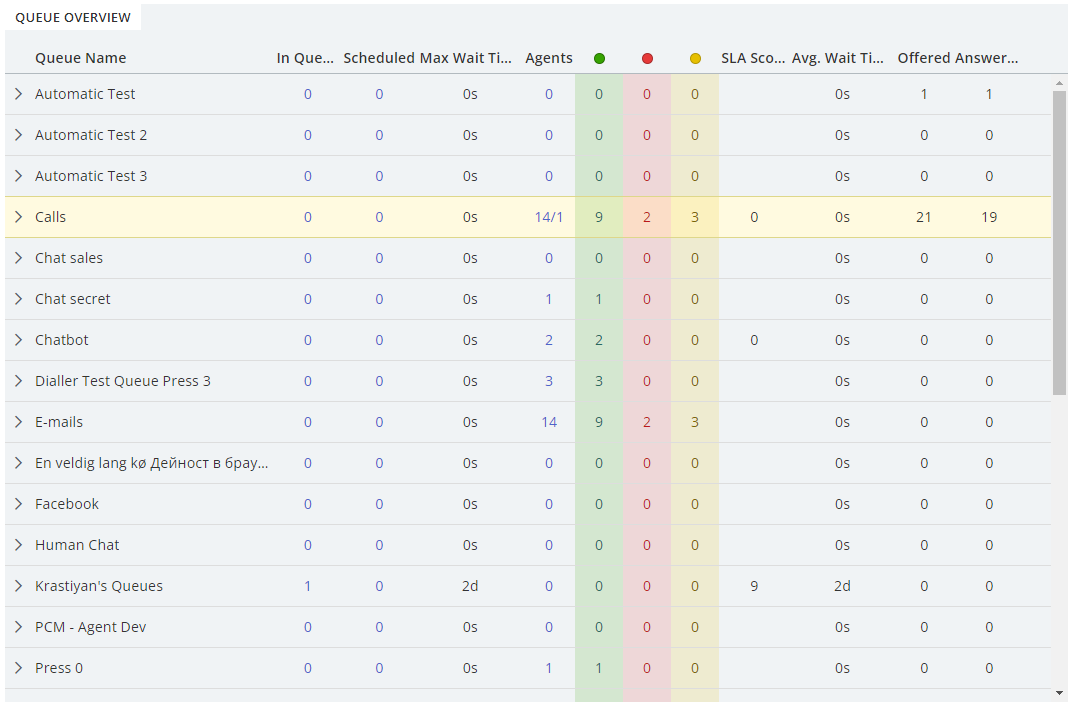Screen dimensions: 1070x706
Task: Sort by Queue Name column header
Action: tap(81, 58)
